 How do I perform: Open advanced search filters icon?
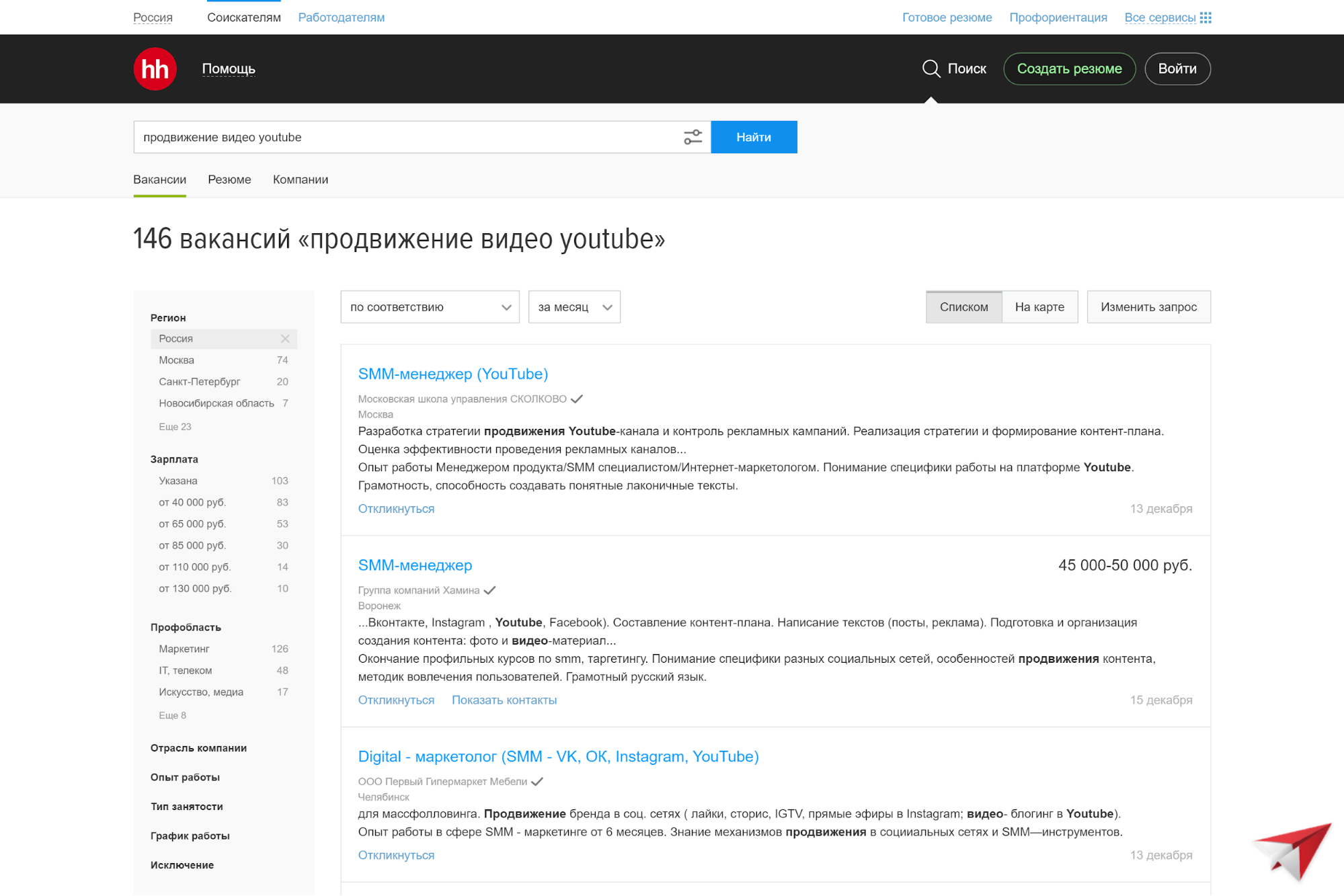(693, 137)
